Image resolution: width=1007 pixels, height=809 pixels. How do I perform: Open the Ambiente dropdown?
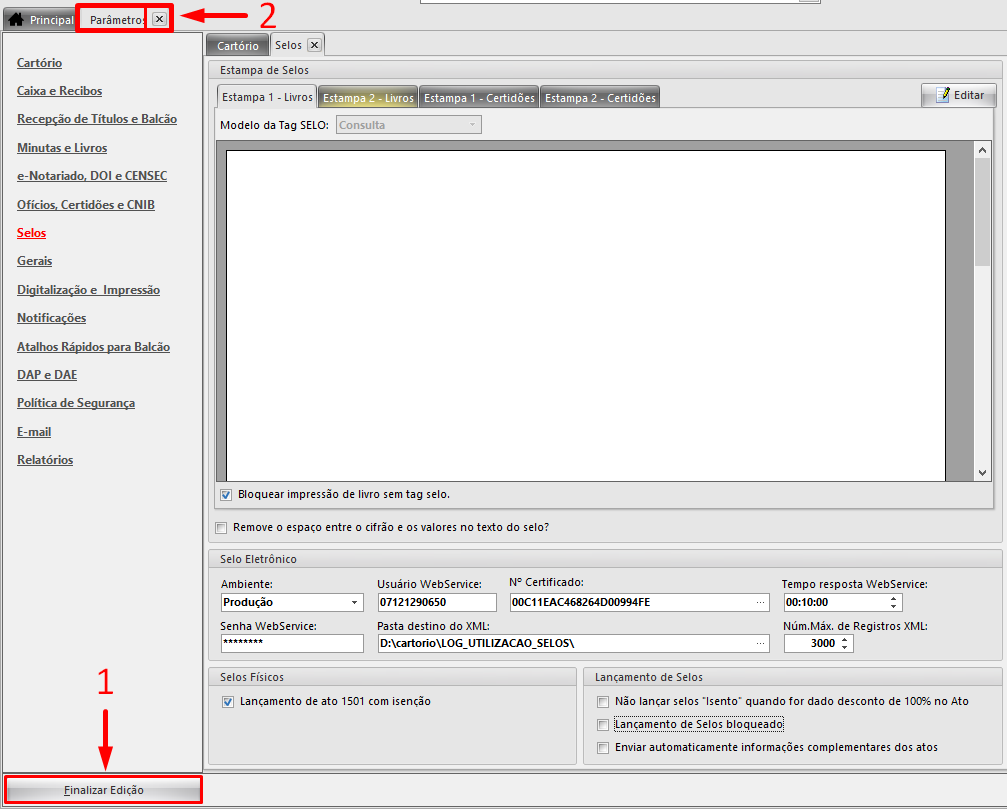(x=354, y=603)
